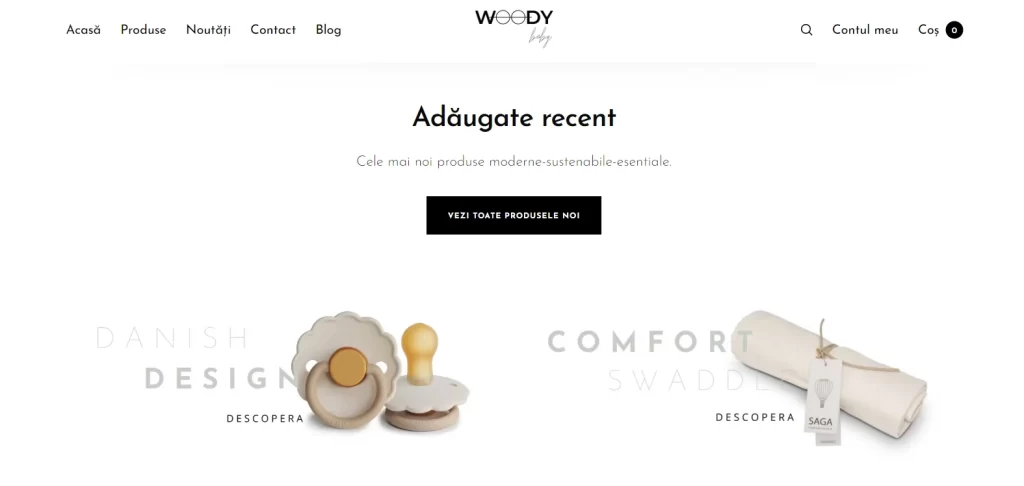Image resolution: width=1024 pixels, height=486 pixels.
Task: Click the Woody Baby logo
Action: click(514, 28)
